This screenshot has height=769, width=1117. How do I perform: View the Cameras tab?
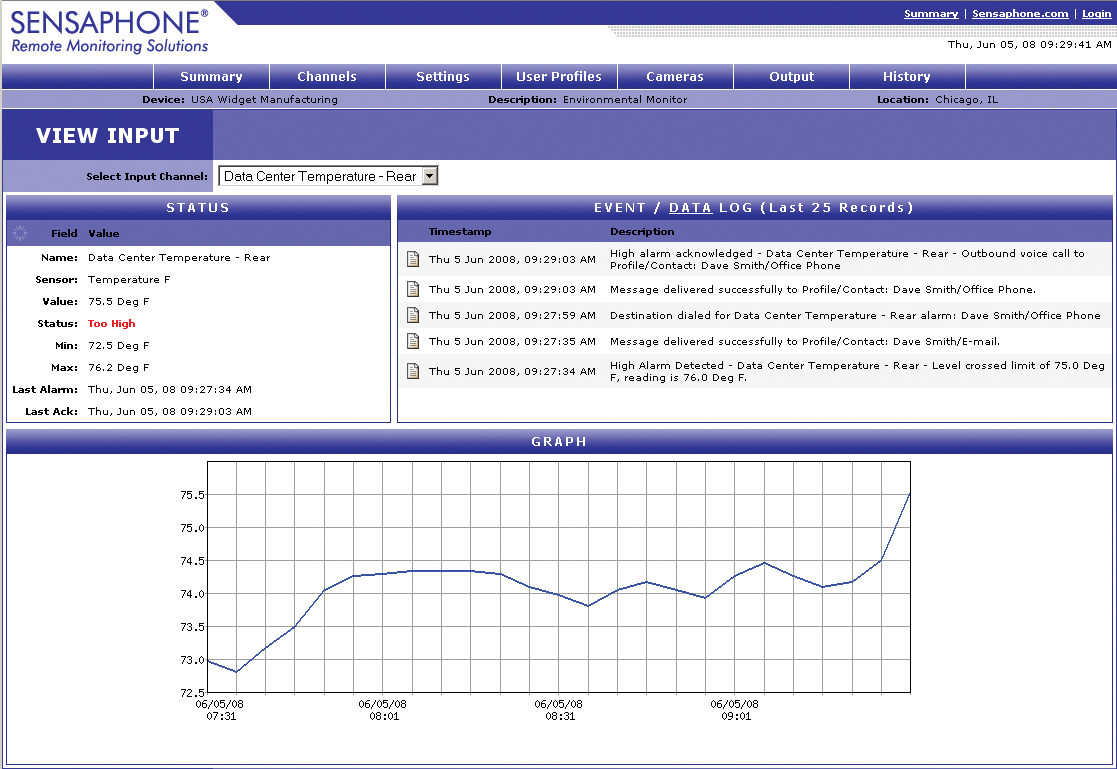(675, 77)
